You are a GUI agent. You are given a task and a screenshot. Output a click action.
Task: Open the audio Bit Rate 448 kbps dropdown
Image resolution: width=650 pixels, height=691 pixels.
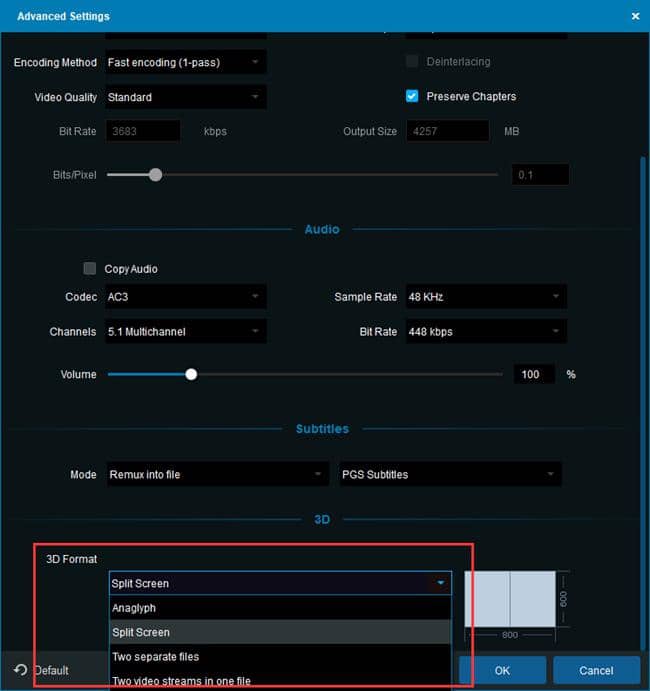coord(486,331)
